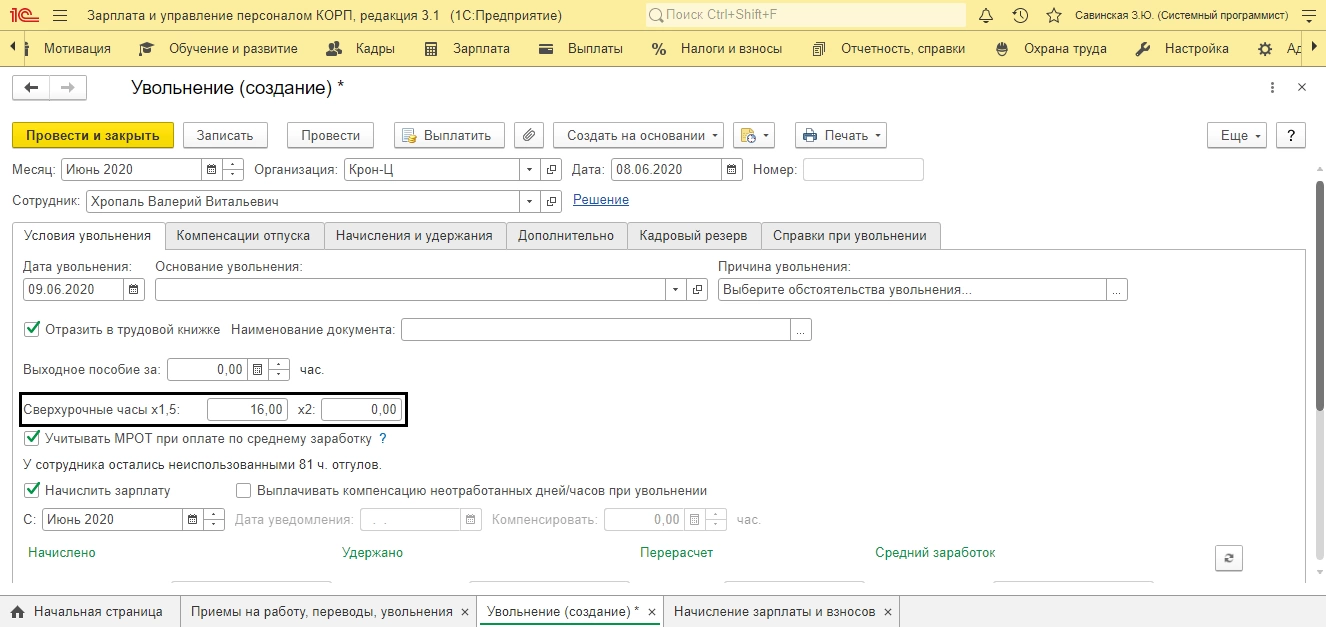Switch to the Кадровый резерв tab
Viewport: 1326px width, 627px height.
(x=694, y=236)
